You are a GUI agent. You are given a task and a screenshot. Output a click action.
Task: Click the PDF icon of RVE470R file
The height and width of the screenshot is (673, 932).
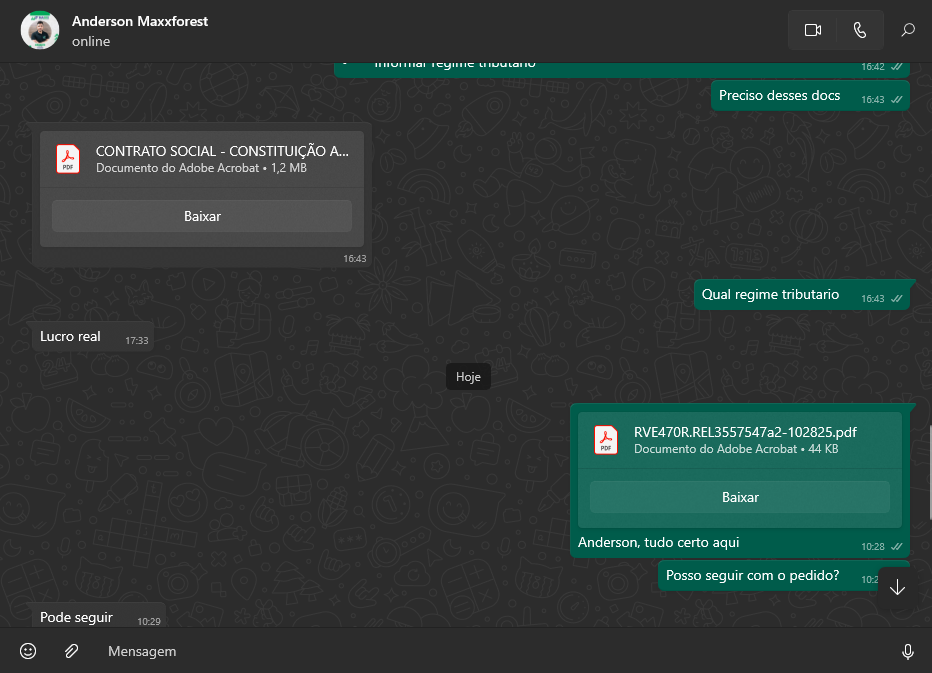[606, 440]
